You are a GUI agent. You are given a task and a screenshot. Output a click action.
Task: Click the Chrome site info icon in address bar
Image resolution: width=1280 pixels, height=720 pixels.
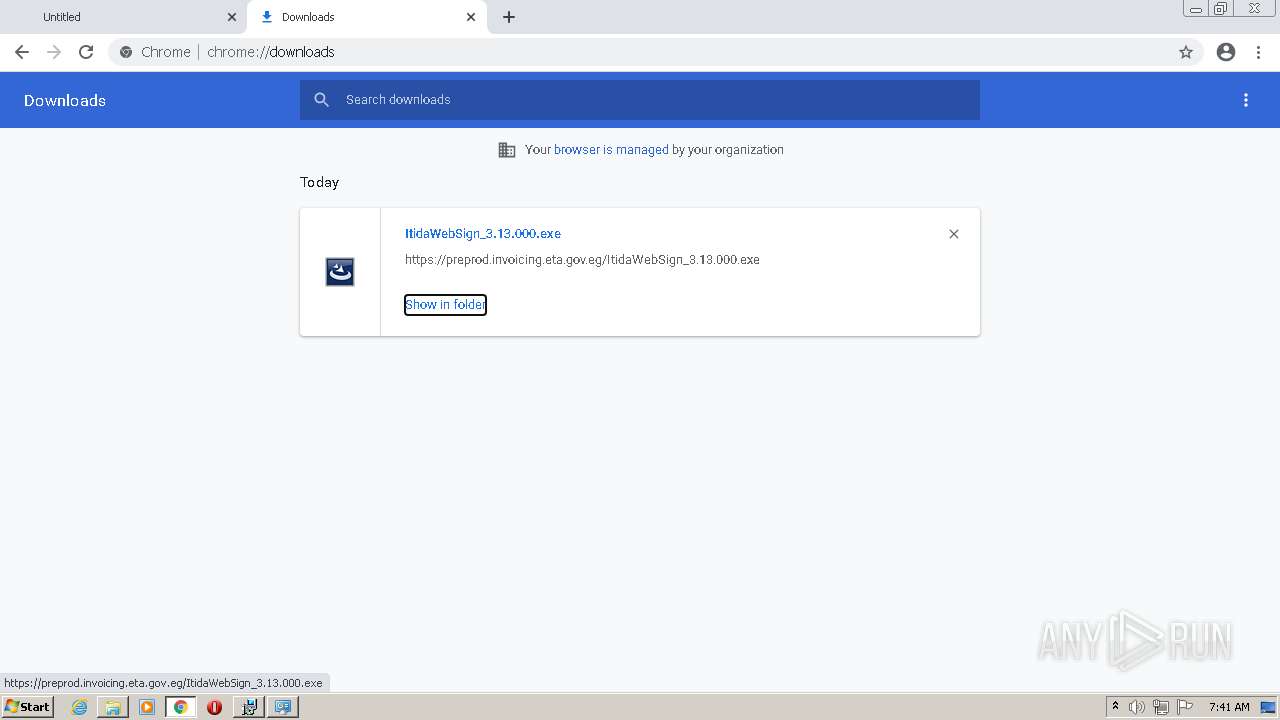(x=126, y=52)
